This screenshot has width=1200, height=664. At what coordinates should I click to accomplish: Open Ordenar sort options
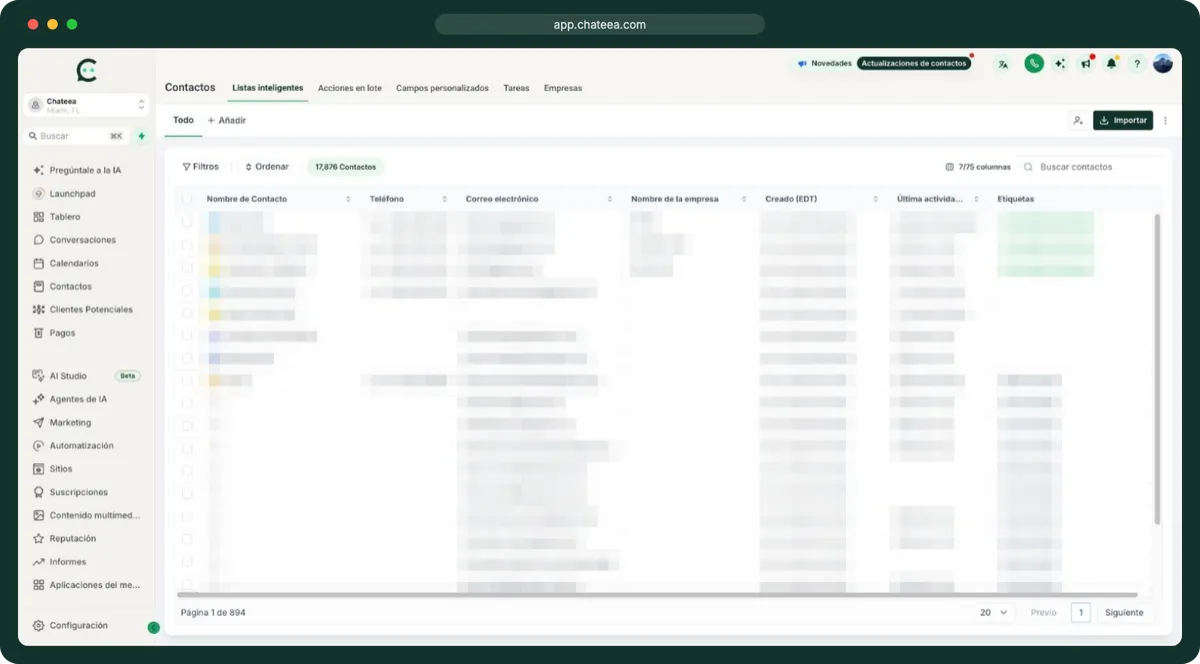267,167
